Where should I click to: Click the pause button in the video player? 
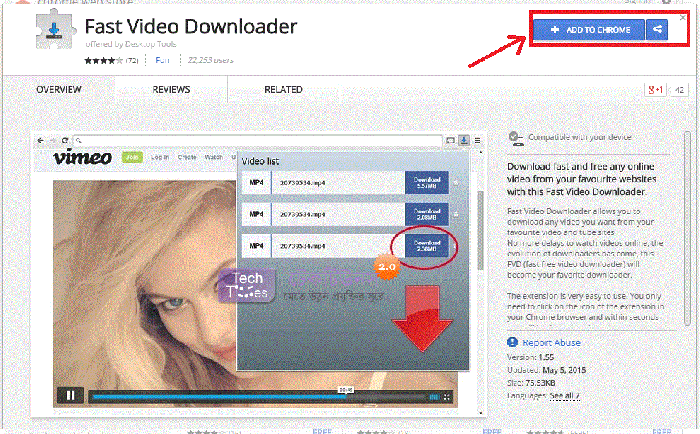click(x=70, y=396)
